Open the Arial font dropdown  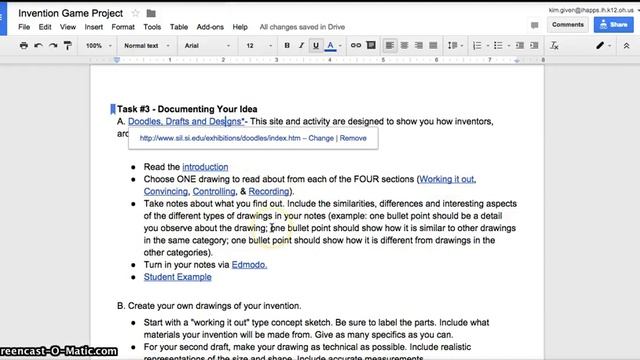point(207,46)
